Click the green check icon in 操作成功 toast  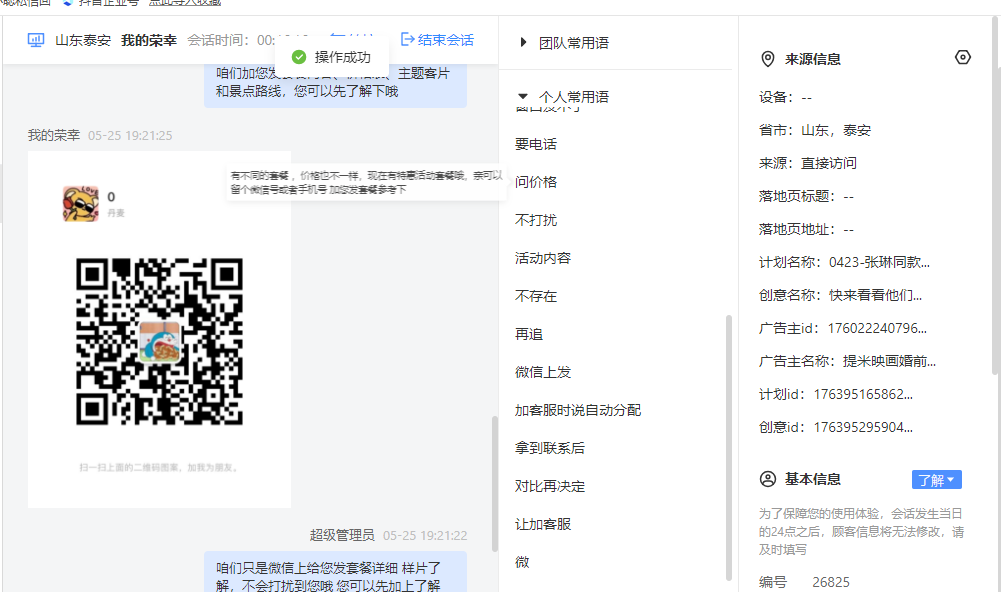tap(299, 57)
